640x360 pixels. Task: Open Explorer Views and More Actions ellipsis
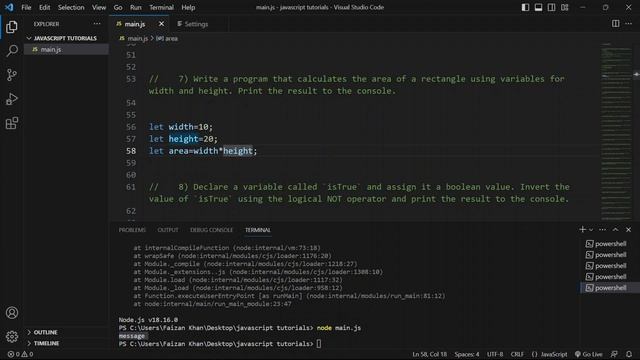point(97,24)
